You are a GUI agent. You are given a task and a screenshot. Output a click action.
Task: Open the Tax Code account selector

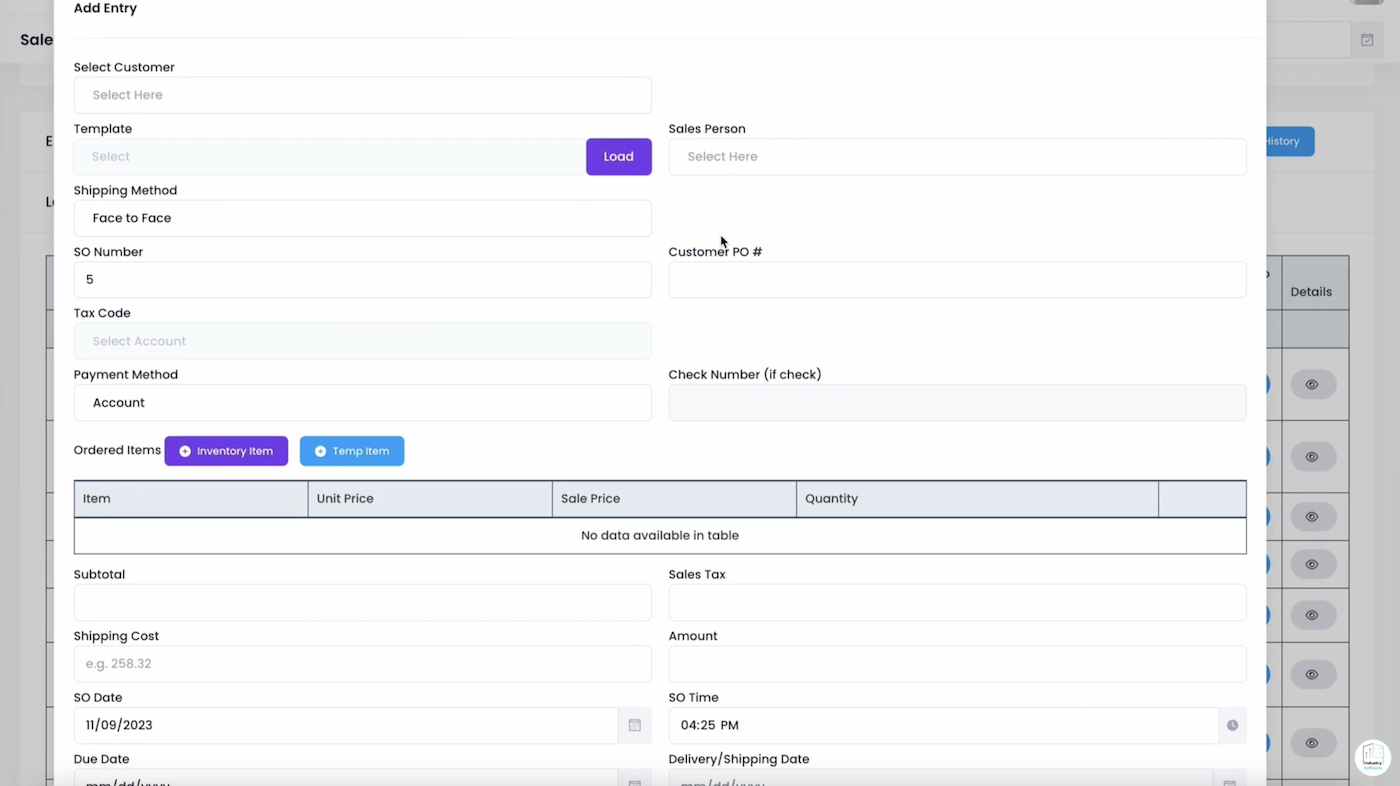click(x=362, y=340)
